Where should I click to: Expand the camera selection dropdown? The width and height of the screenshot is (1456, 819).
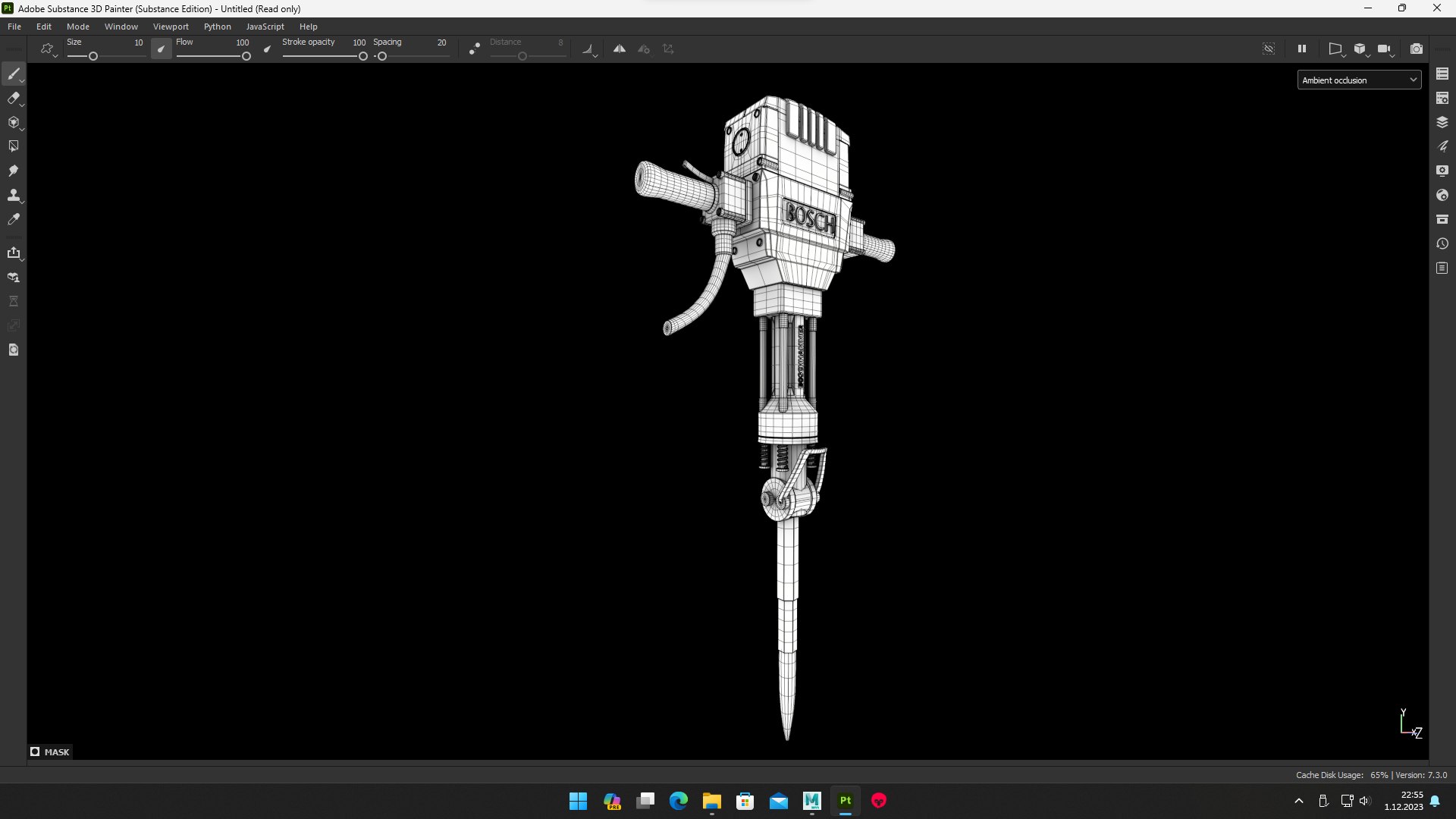pyautogui.click(x=1385, y=49)
